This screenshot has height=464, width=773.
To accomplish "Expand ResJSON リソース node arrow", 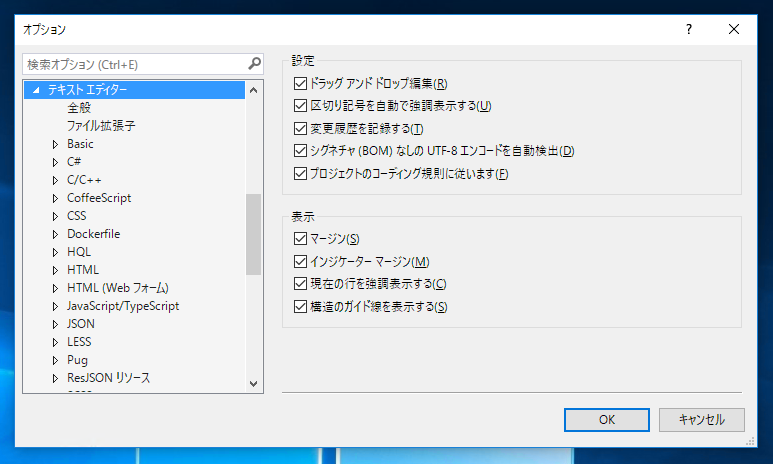I will coord(55,378).
